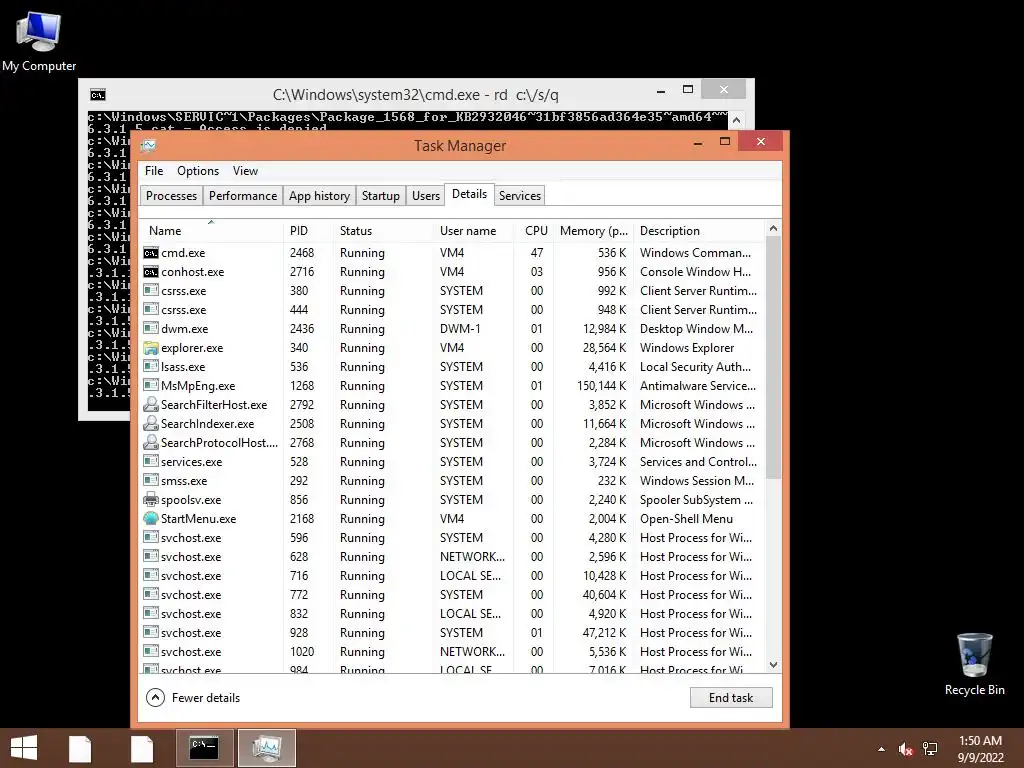Click Task Manager scrollbar down arrow
Viewport: 1024px width, 768px height.
pos(773,665)
